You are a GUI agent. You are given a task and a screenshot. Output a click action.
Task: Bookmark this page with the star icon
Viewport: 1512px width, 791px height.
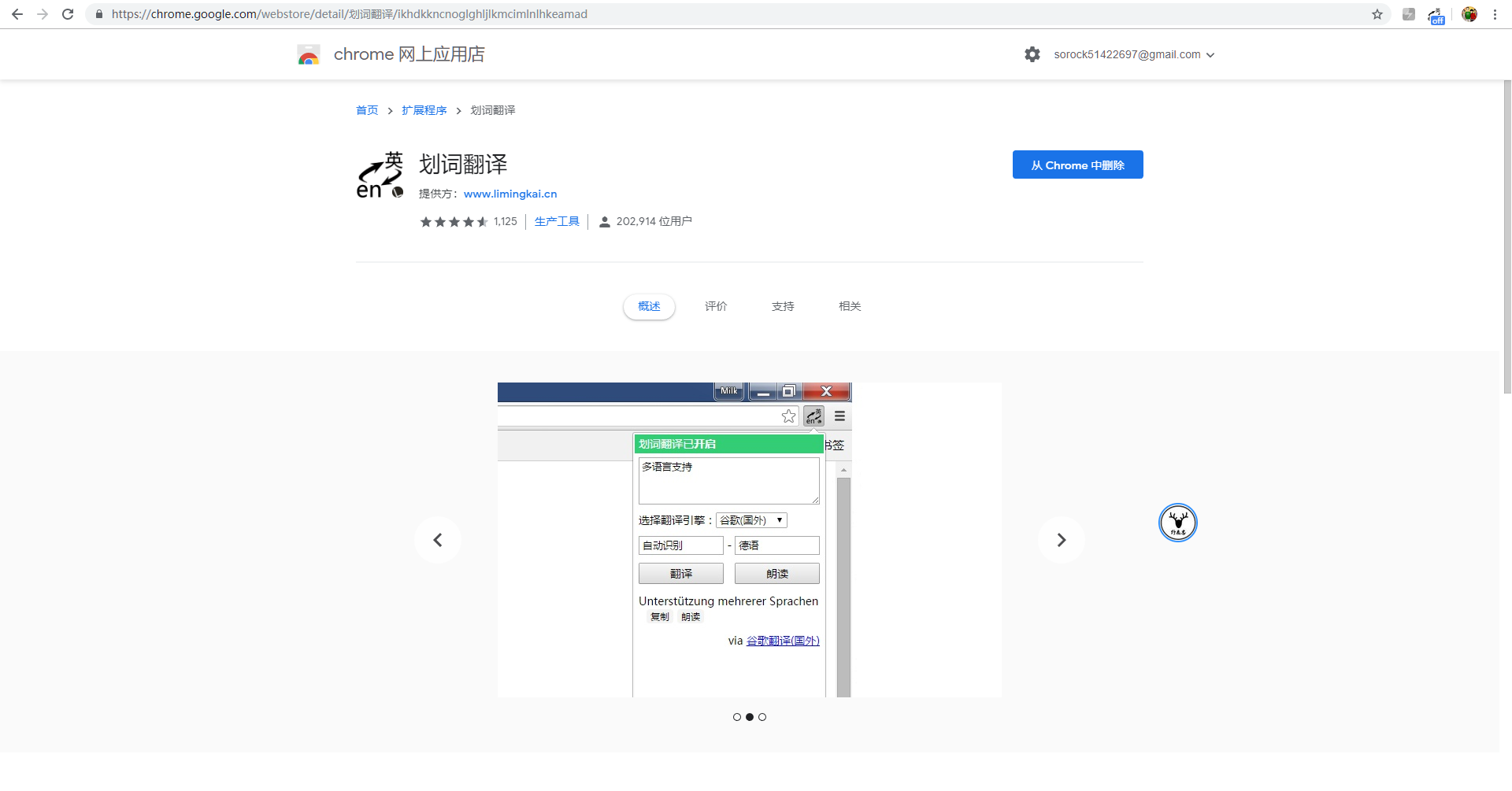(x=1377, y=14)
